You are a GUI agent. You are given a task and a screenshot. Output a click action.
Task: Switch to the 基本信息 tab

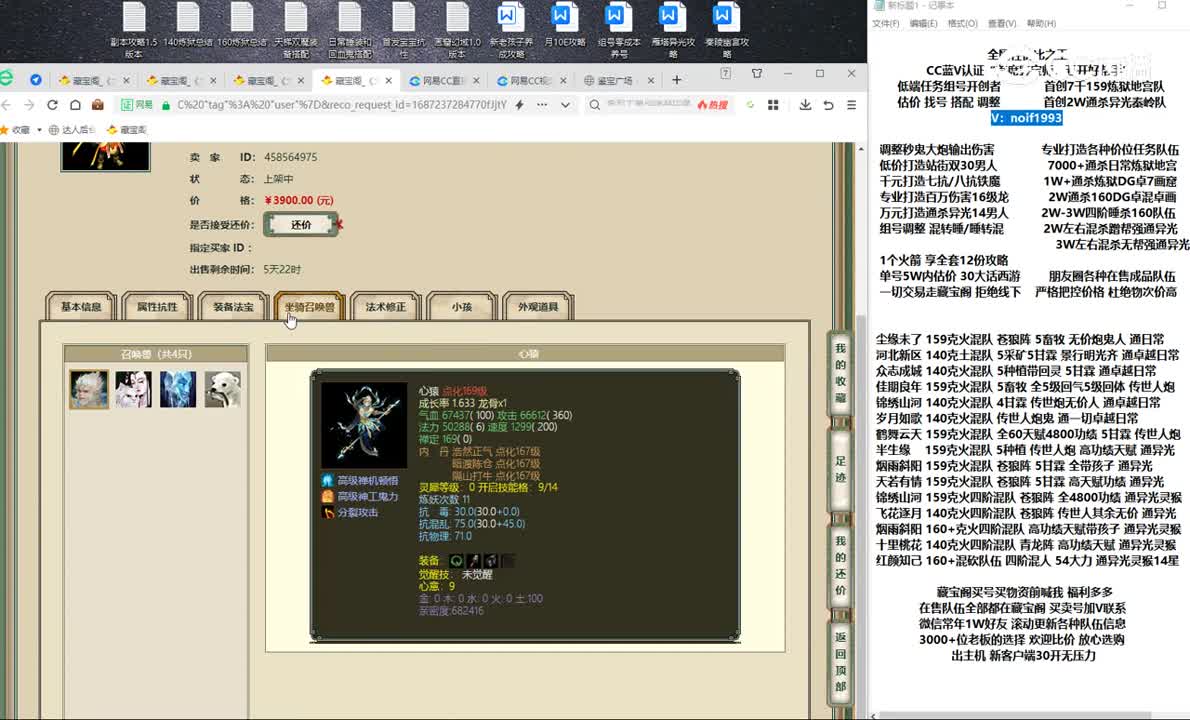[80, 307]
